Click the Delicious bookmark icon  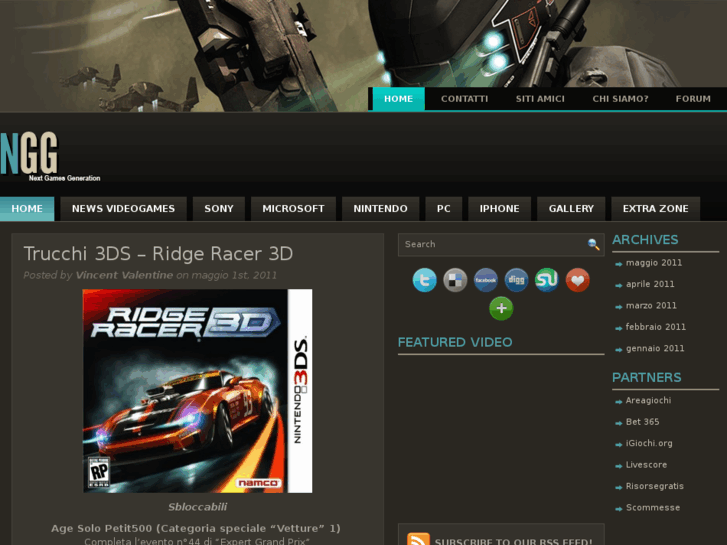point(455,280)
